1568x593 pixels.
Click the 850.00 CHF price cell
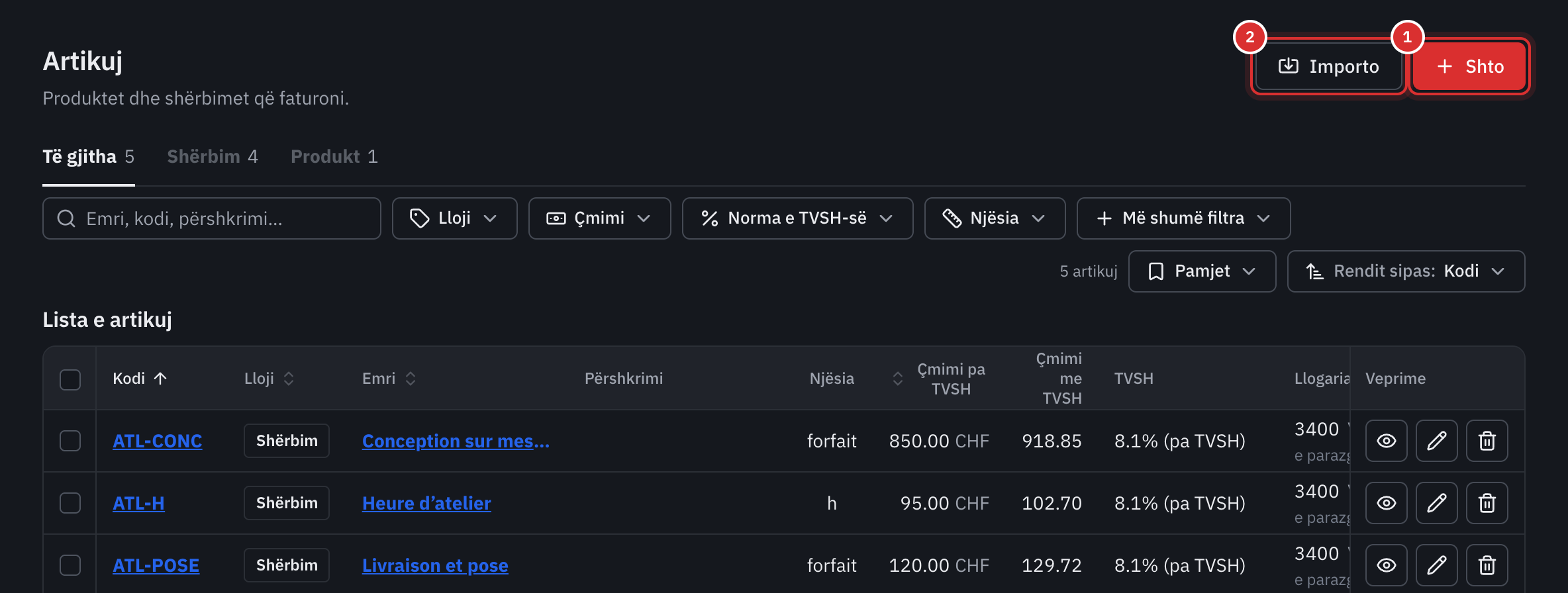(939, 441)
